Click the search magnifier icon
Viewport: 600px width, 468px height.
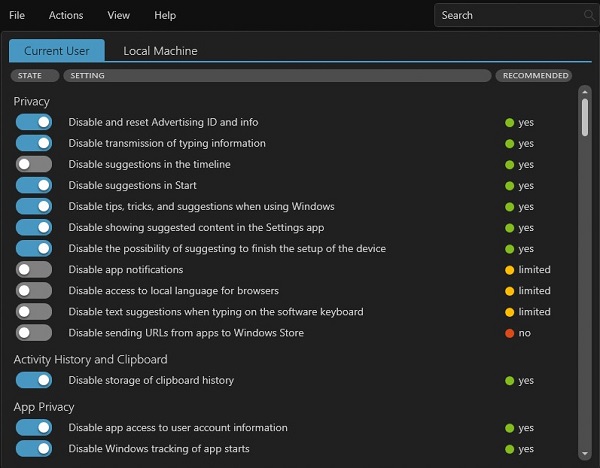(x=589, y=15)
